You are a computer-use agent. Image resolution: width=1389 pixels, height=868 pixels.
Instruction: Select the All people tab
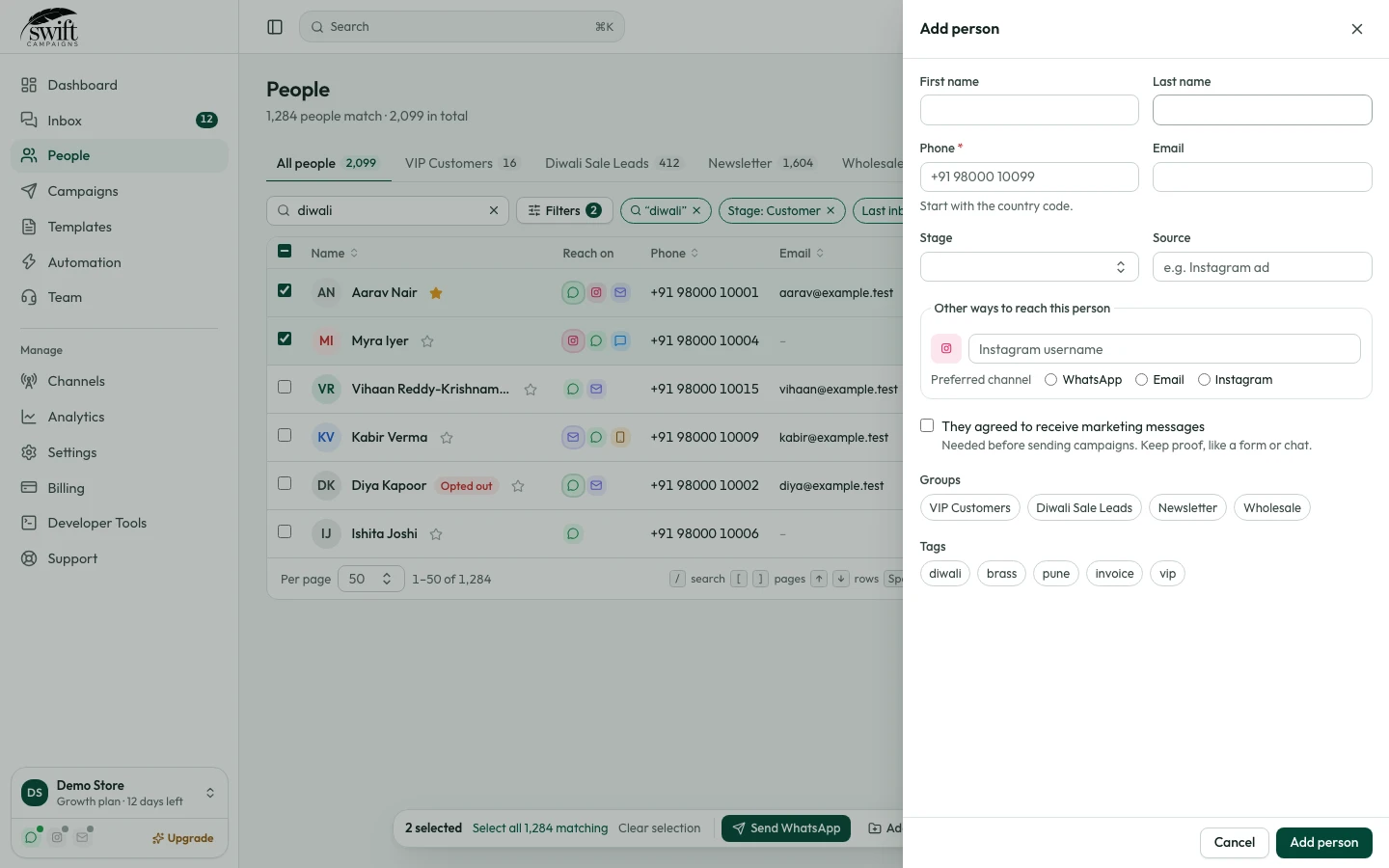(327, 163)
